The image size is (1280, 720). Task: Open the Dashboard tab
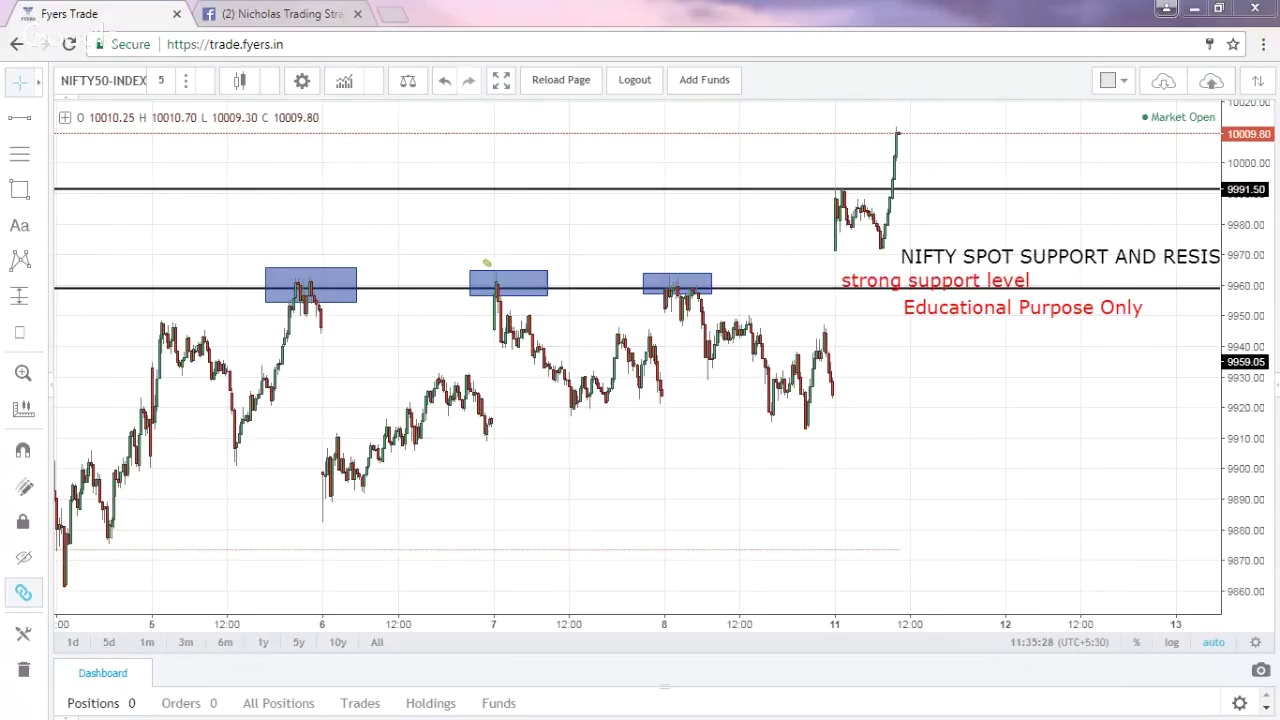[103, 673]
